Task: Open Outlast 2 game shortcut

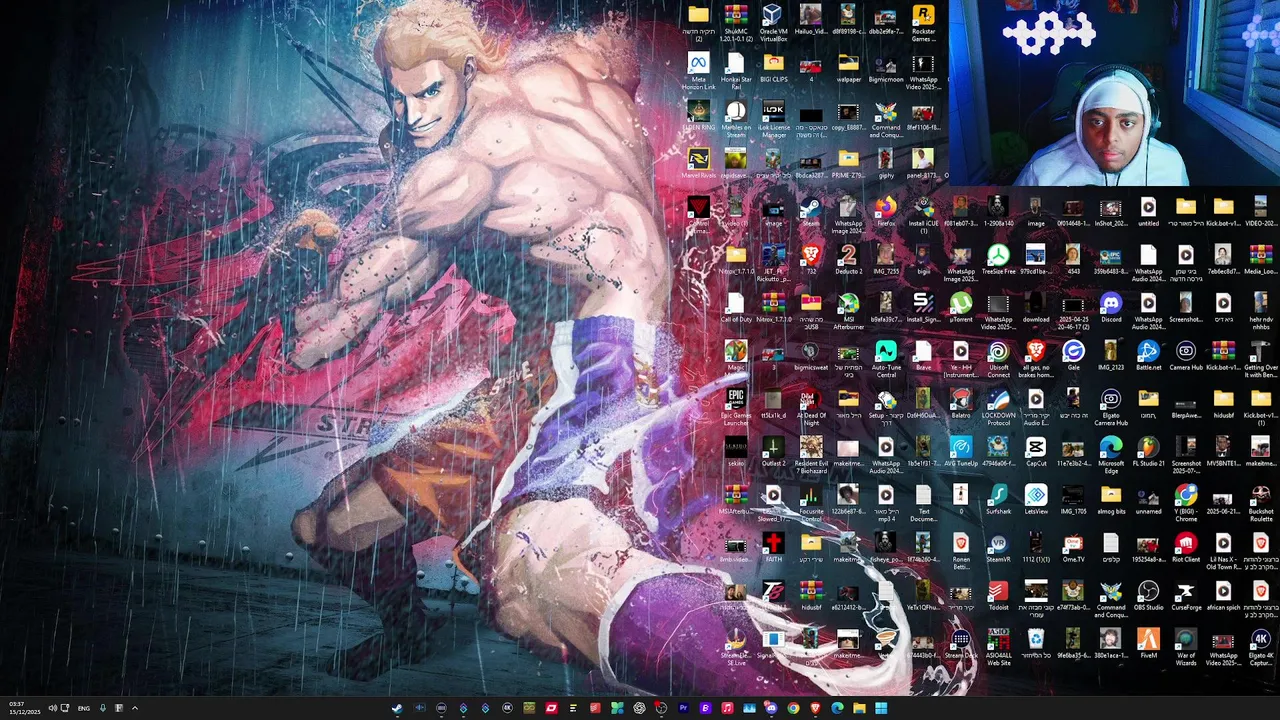Action: tap(773, 452)
